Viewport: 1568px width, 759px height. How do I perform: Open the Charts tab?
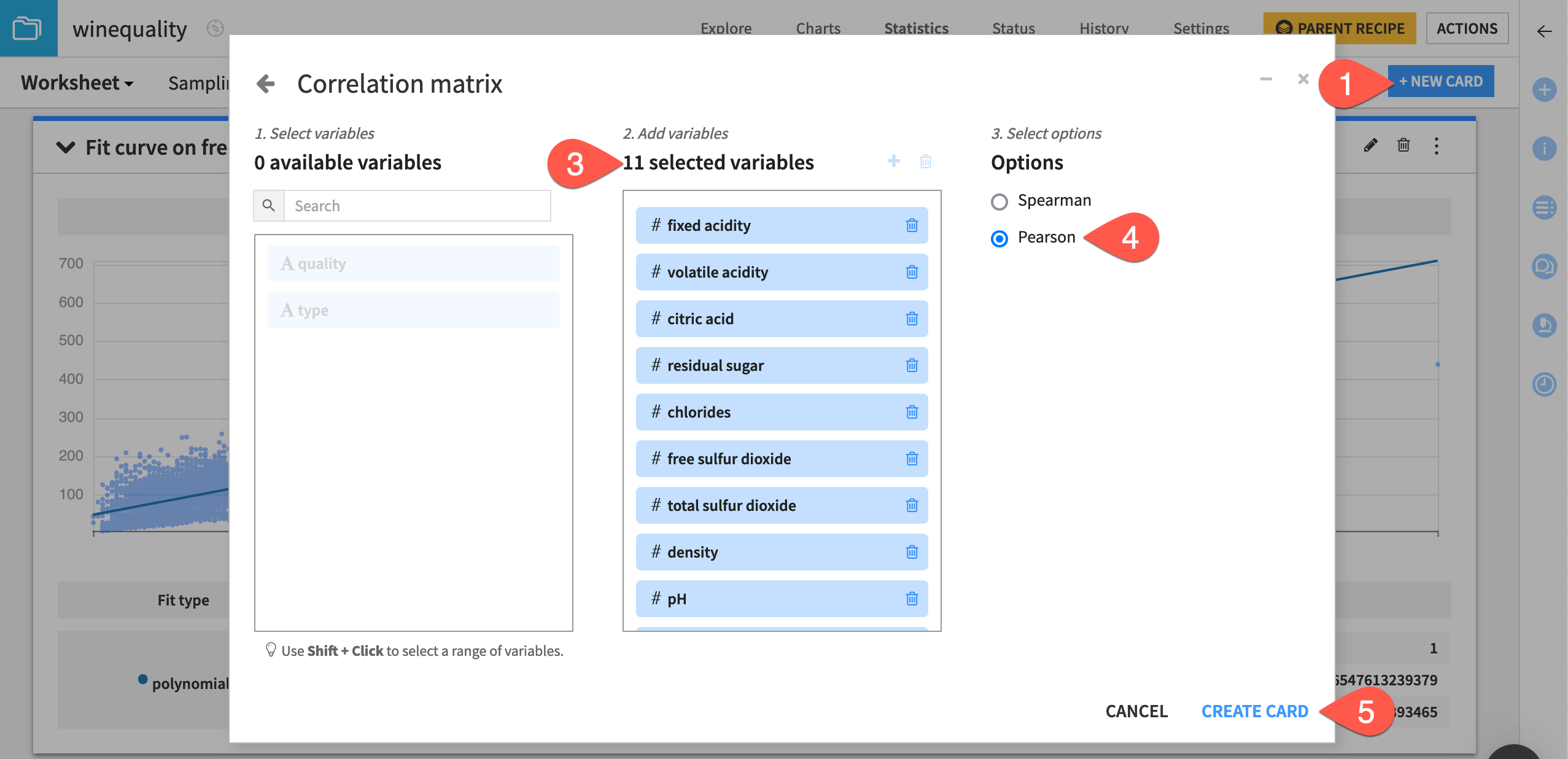(x=818, y=28)
